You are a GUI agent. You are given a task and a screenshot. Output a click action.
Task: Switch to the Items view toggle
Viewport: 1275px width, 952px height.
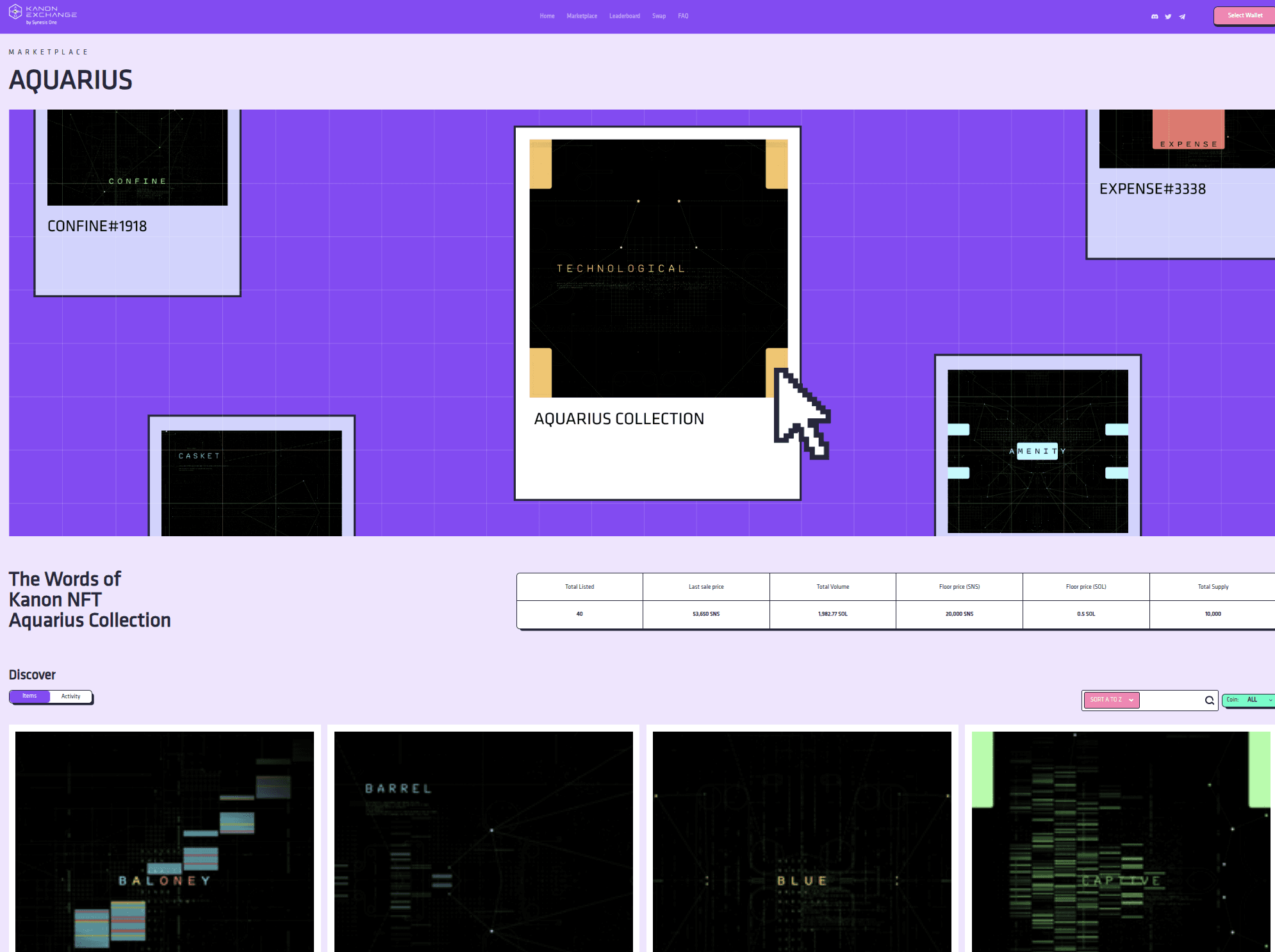tap(29, 696)
